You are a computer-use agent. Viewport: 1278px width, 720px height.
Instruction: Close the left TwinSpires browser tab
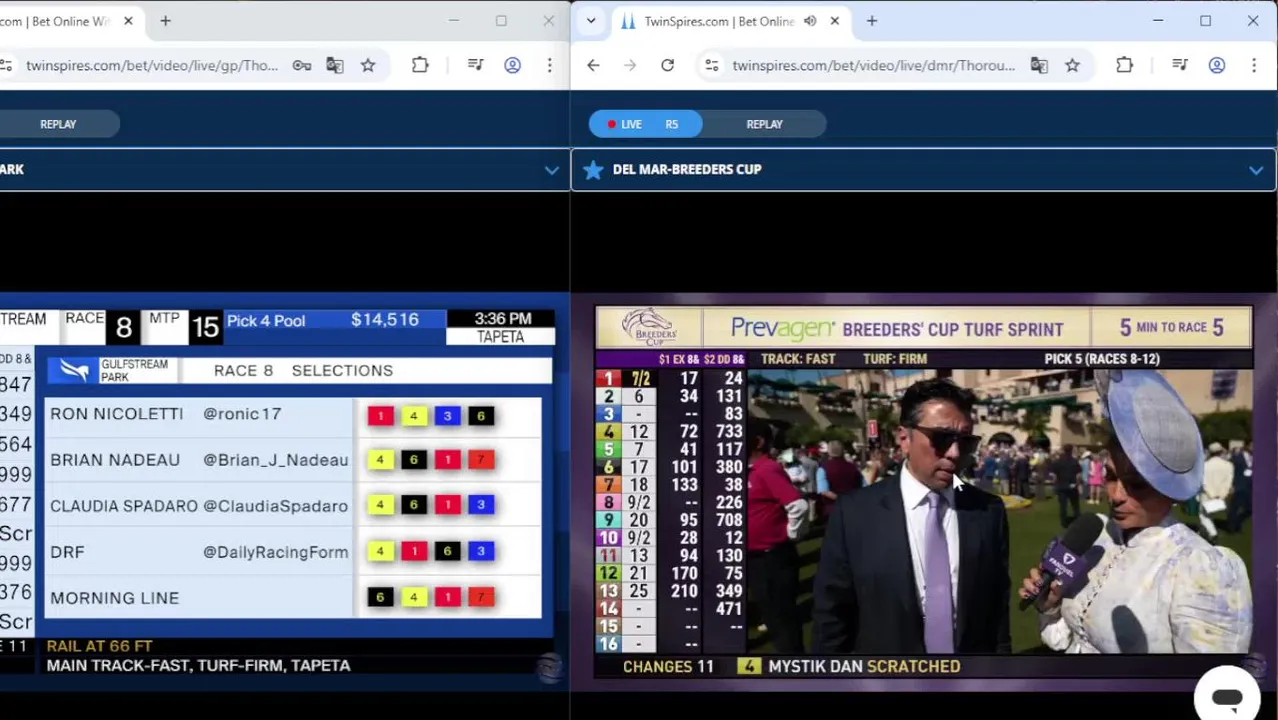(x=128, y=21)
